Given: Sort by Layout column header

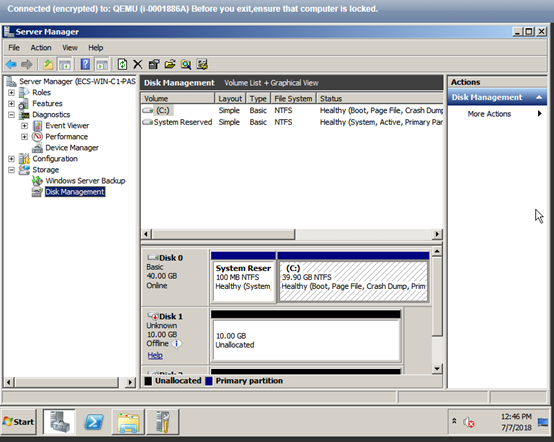Looking at the screenshot, I should tap(230, 99).
